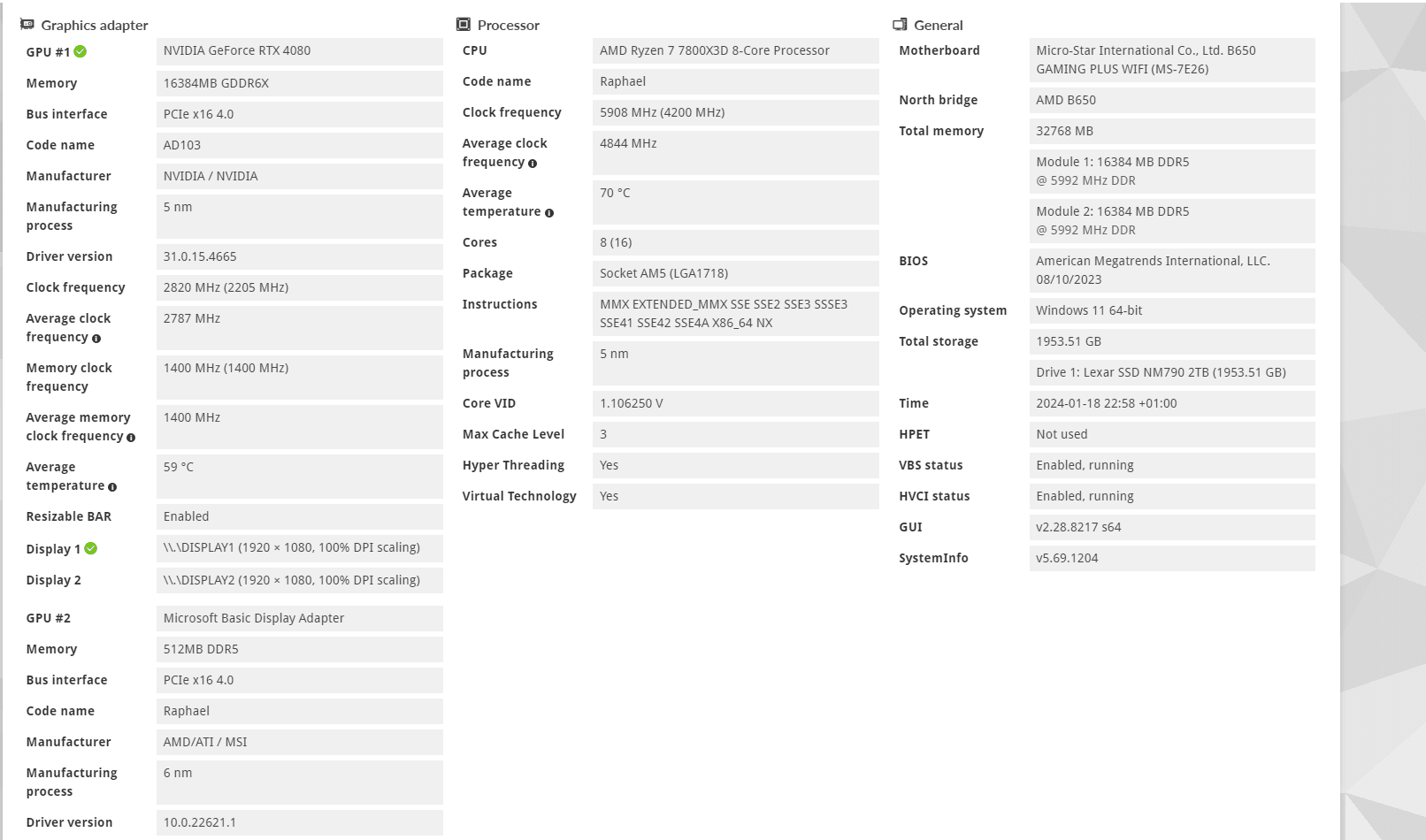Screen dimensions: 1426x840
Task: Click the 8 (16) cores value
Action: coord(736,242)
